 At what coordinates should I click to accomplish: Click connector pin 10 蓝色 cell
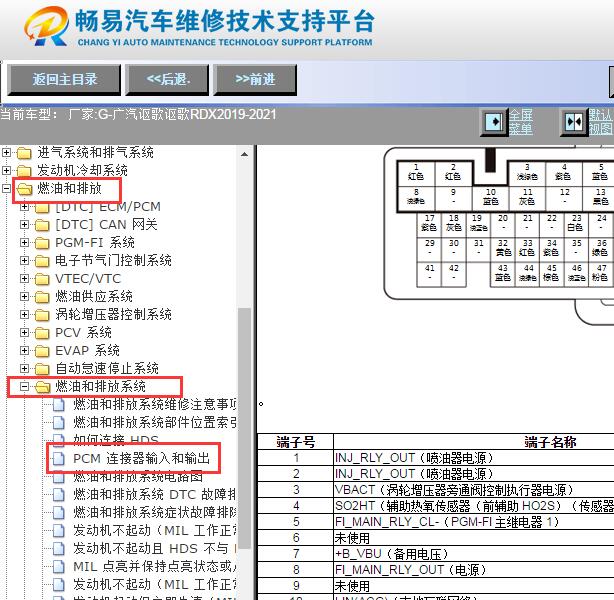tap(490, 197)
